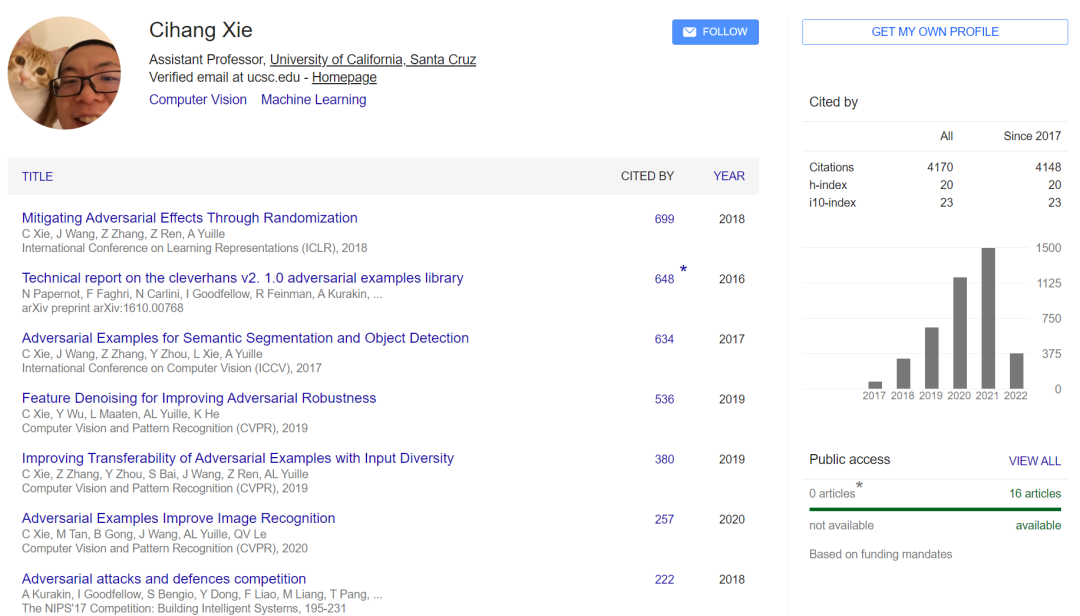
Task: Open Cihang Xie's profile photo
Action: [x=65, y=73]
